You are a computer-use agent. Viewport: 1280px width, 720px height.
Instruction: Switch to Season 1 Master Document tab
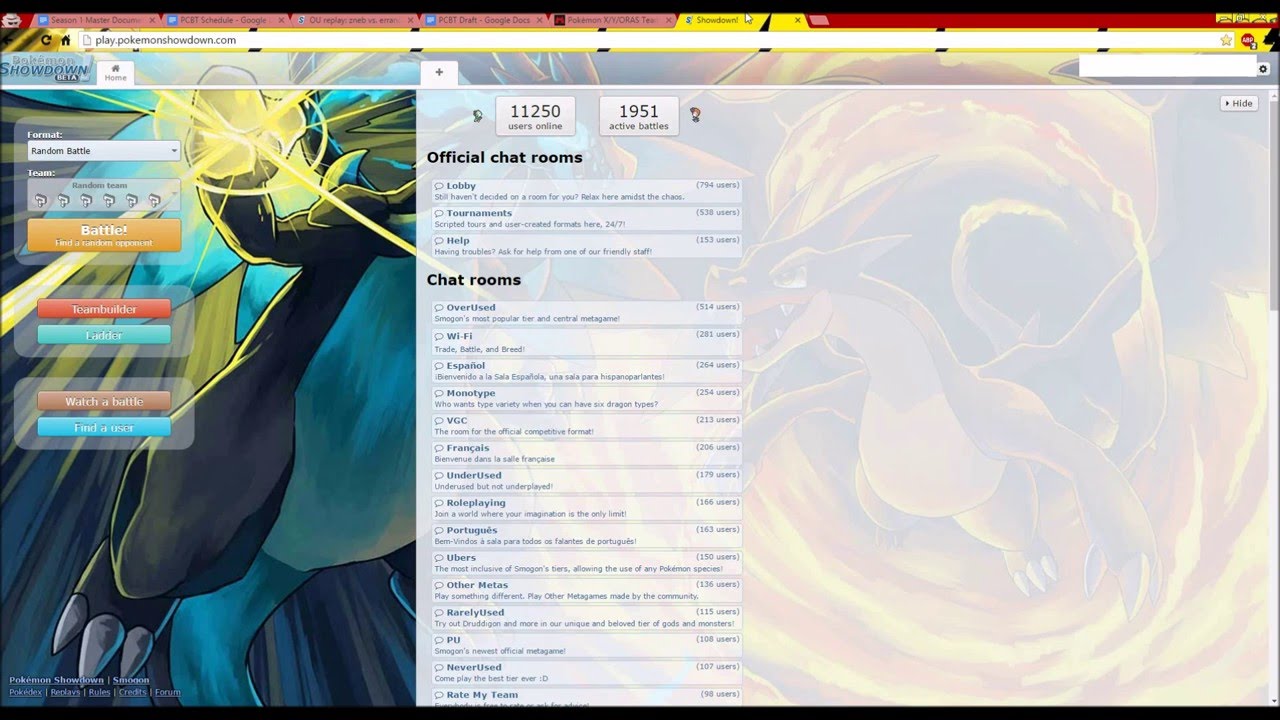(95, 20)
